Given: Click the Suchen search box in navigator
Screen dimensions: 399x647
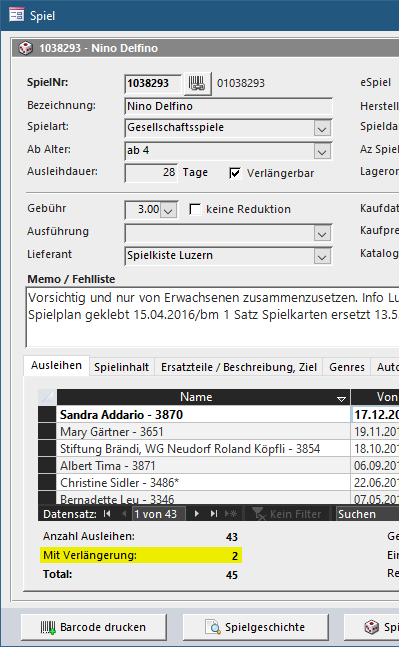Looking at the screenshot, I should 367,514.
